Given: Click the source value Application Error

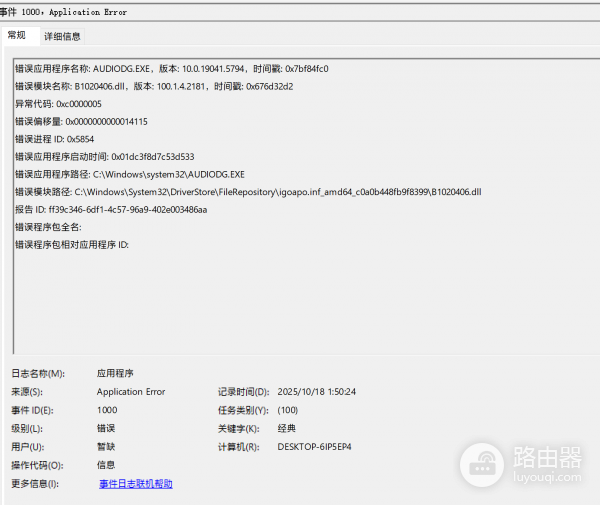Looking at the screenshot, I should pos(131,392).
